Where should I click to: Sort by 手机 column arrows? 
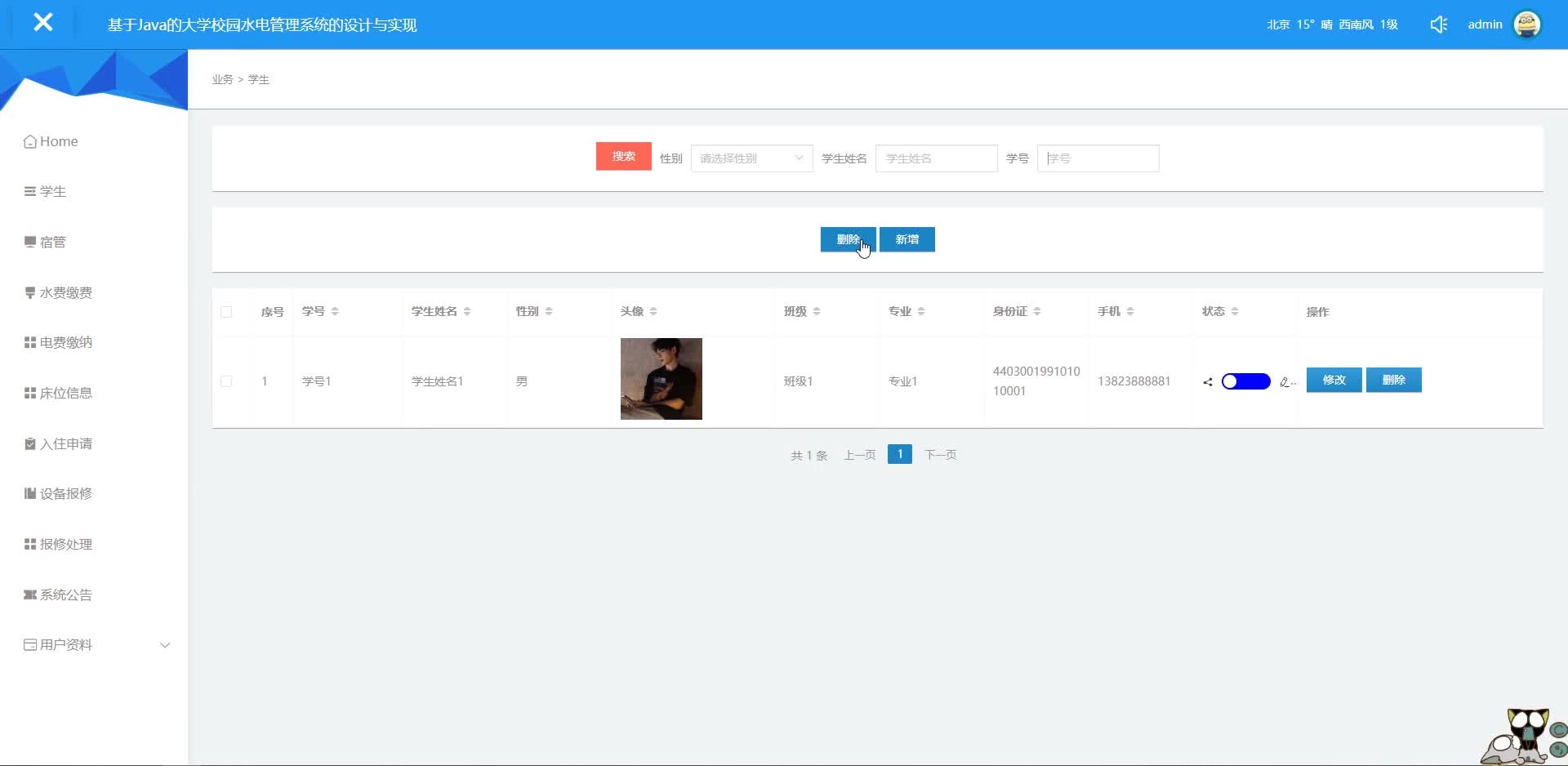pyautogui.click(x=1130, y=311)
